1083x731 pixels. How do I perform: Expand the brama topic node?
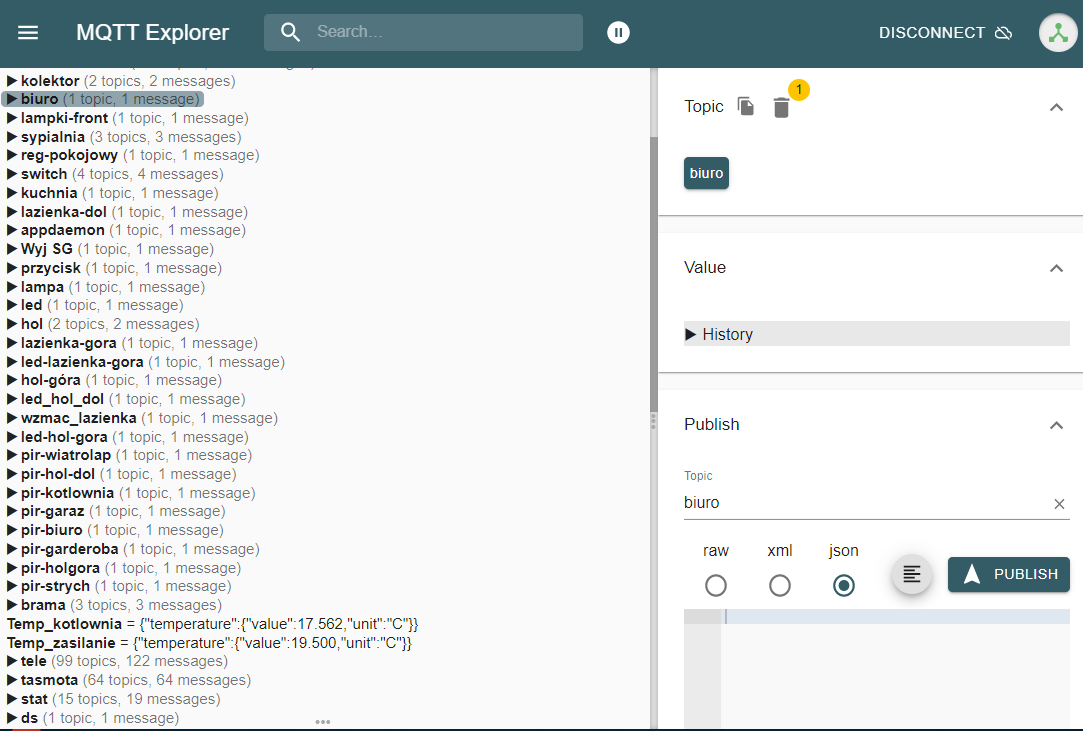[12, 605]
